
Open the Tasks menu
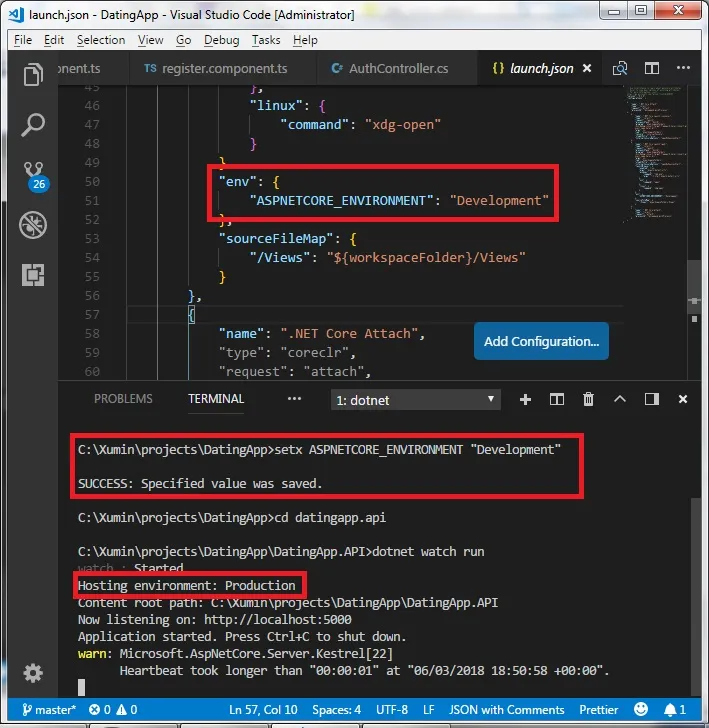(x=266, y=40)
